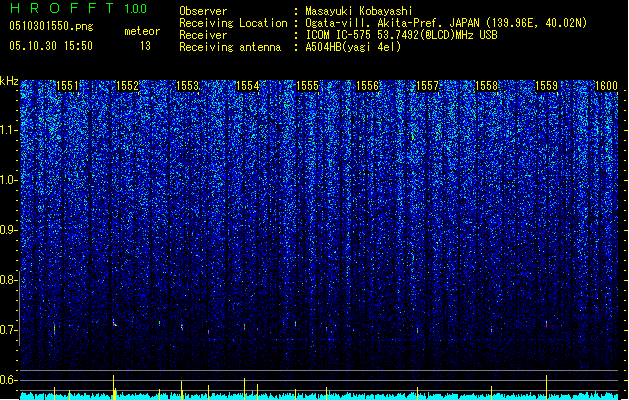Select the A504HB(yagi 4el) antenna text
The image size is (629, 400).
[353, 47]
